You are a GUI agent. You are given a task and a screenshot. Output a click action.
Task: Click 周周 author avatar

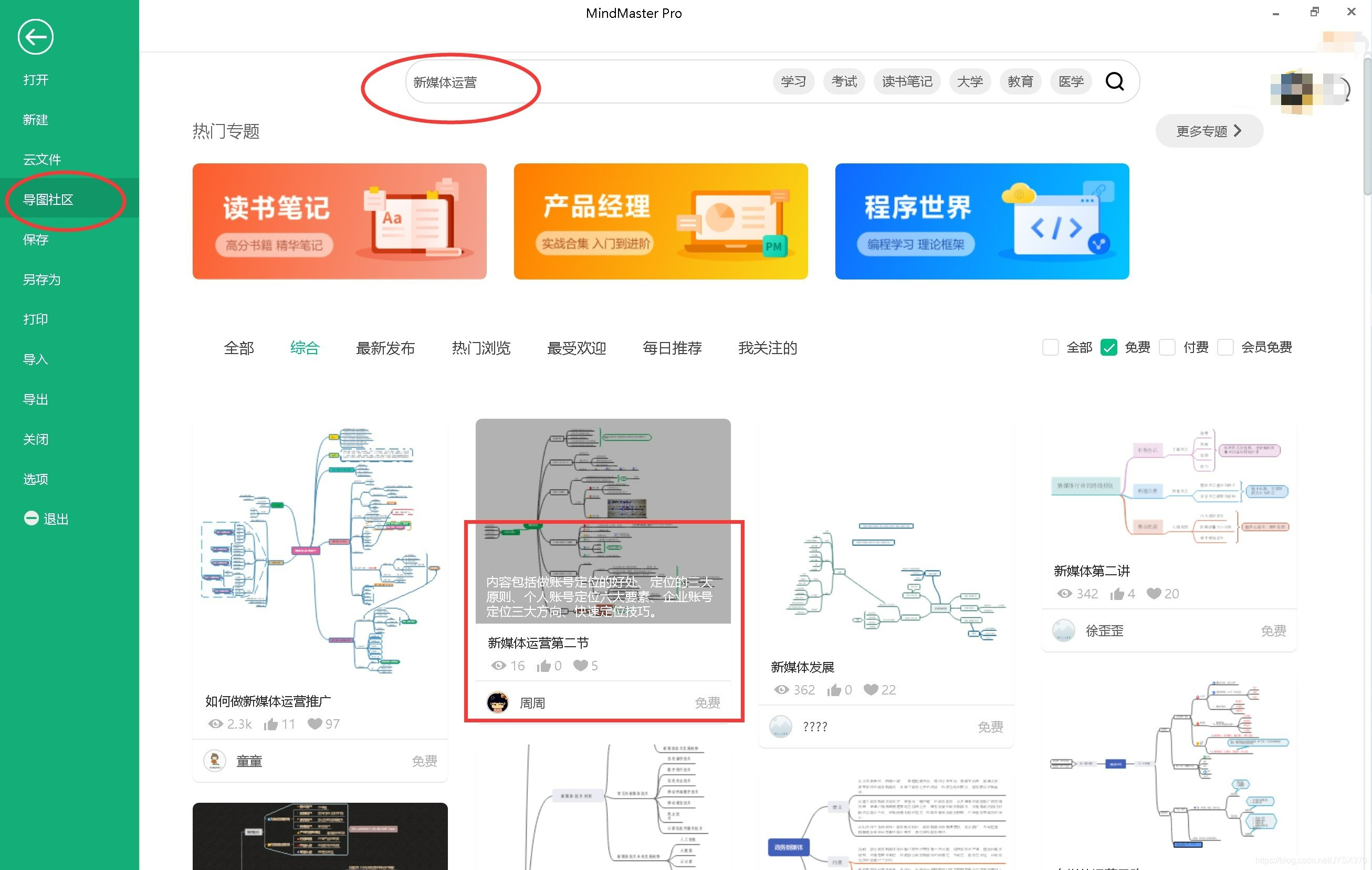[497, 702]
